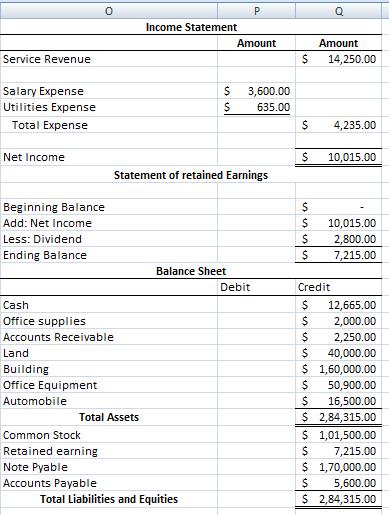The width and height of the screenshot is (389, 515).
Task: Click the Less: Dividend label
Action: coord(42,239)
